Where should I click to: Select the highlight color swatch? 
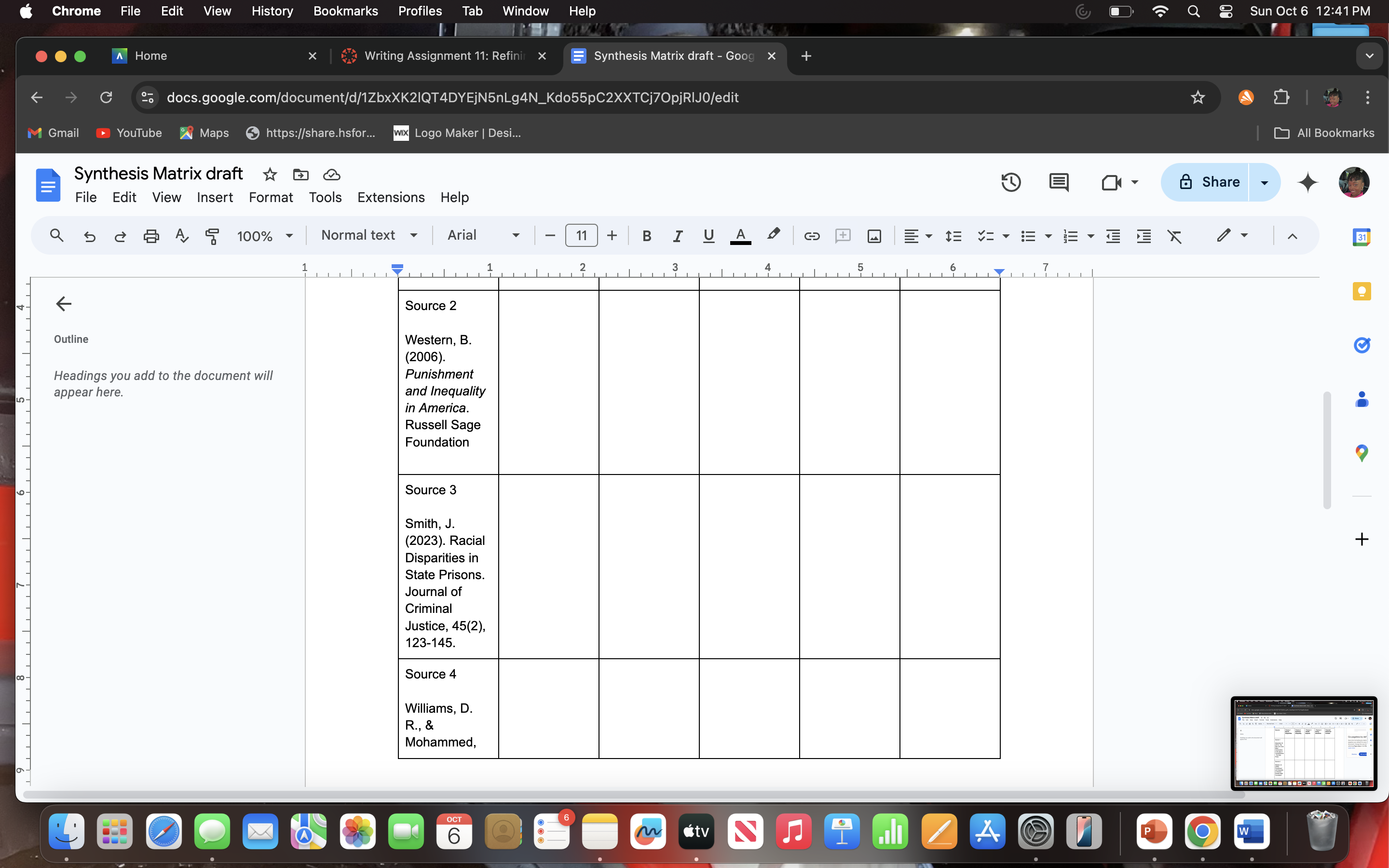click(773, 235)
